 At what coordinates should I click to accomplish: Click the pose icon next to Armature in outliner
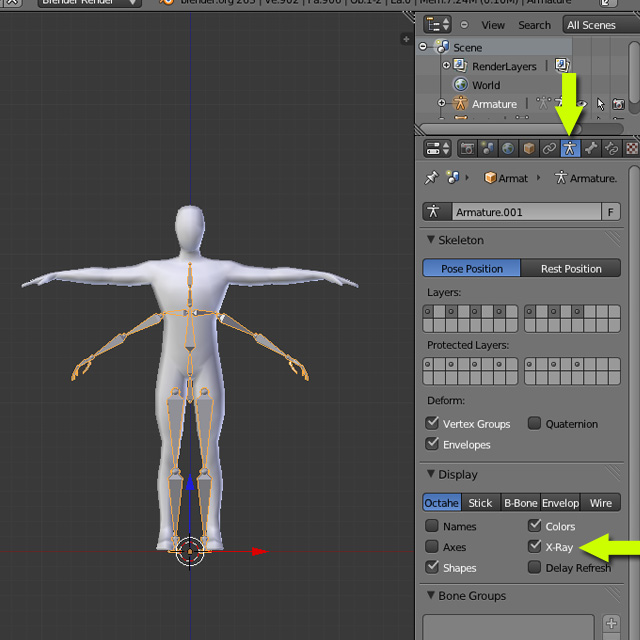coord(543,103)
